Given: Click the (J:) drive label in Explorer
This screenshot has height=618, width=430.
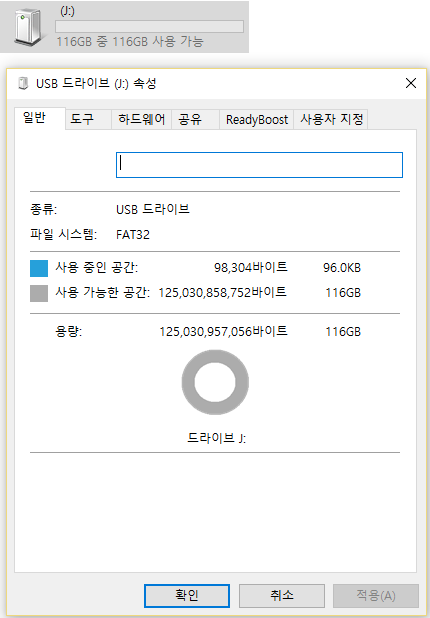Looking at the screenshot, I should pyautogui.click(x=67, y=11).
